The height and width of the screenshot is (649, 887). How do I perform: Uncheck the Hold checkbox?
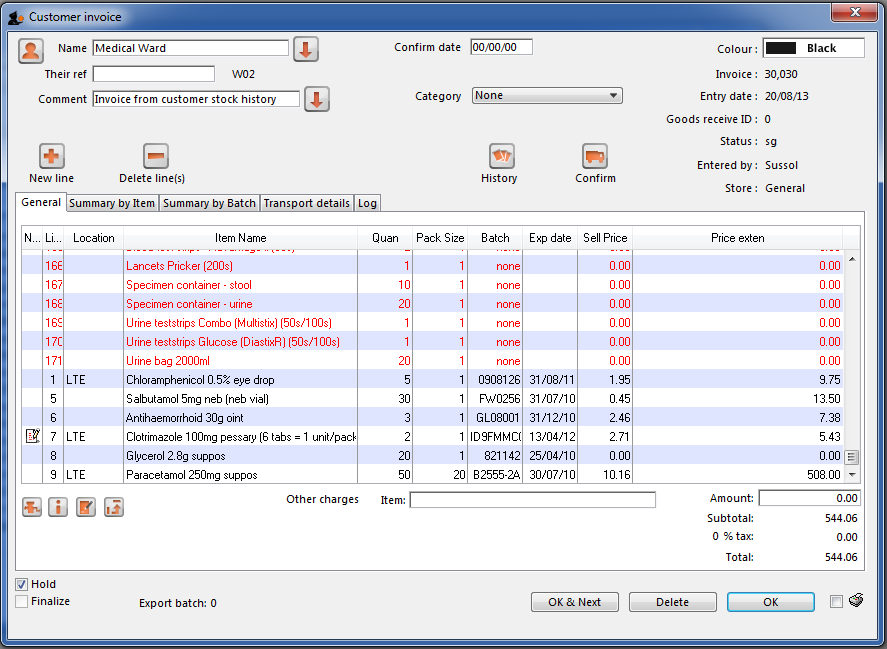pos(22,584)
